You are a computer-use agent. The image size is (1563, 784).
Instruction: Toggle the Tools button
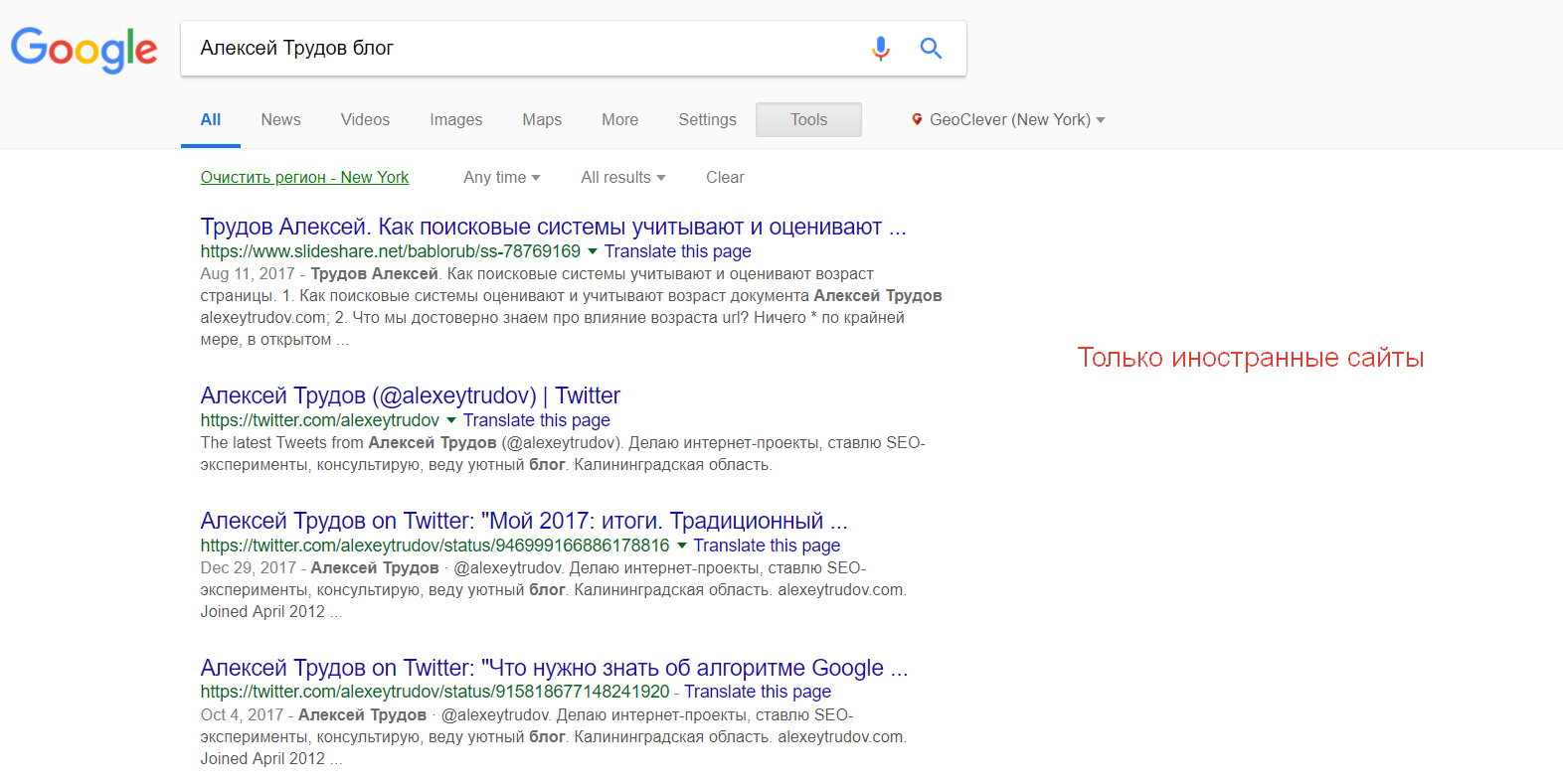[808, 119]
